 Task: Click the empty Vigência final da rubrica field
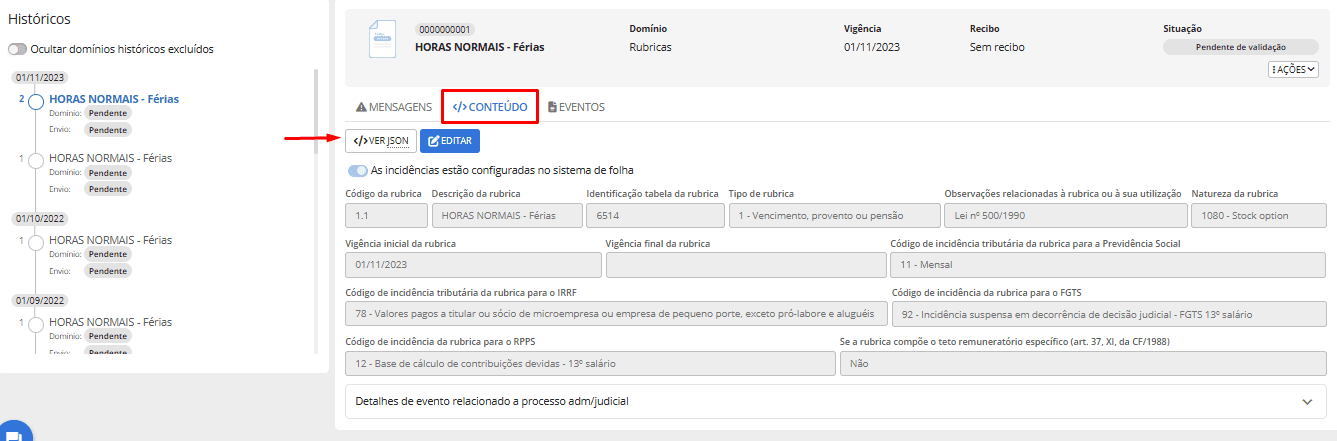746,265
